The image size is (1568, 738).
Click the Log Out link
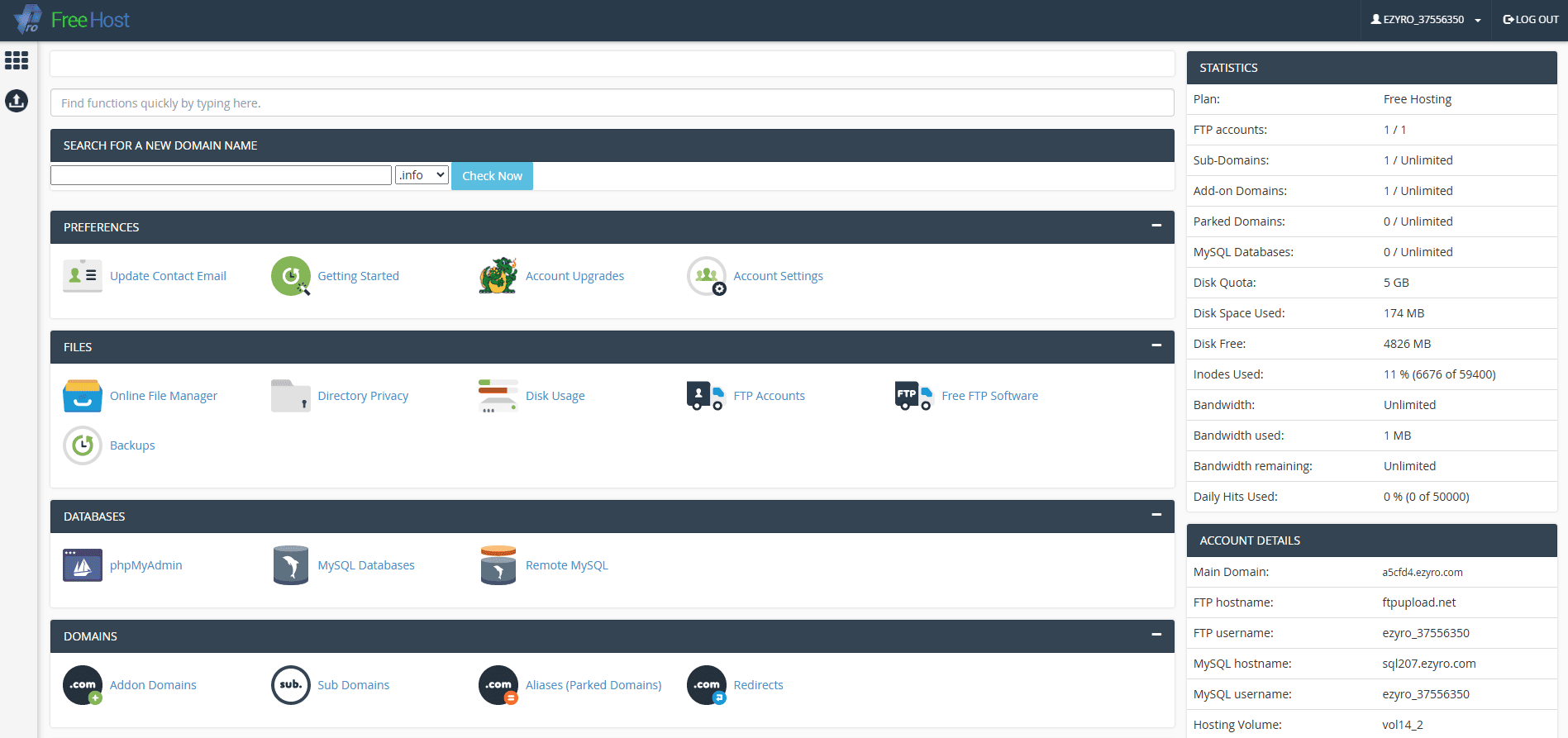[1531, 20]
